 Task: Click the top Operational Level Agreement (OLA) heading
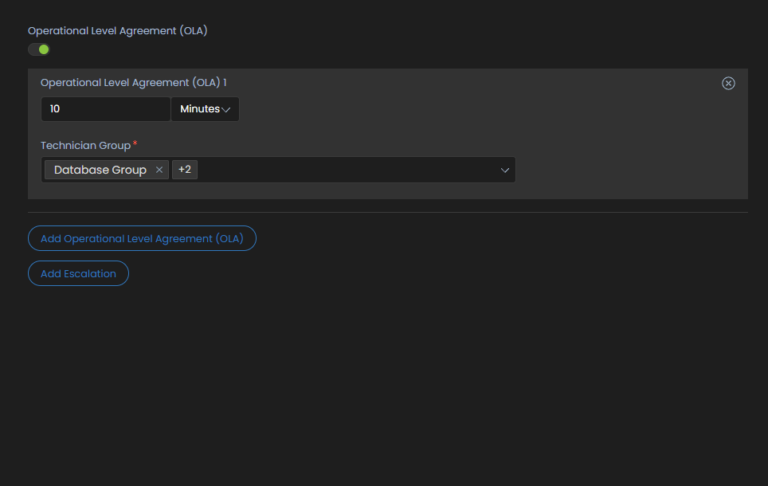[117, 31]
